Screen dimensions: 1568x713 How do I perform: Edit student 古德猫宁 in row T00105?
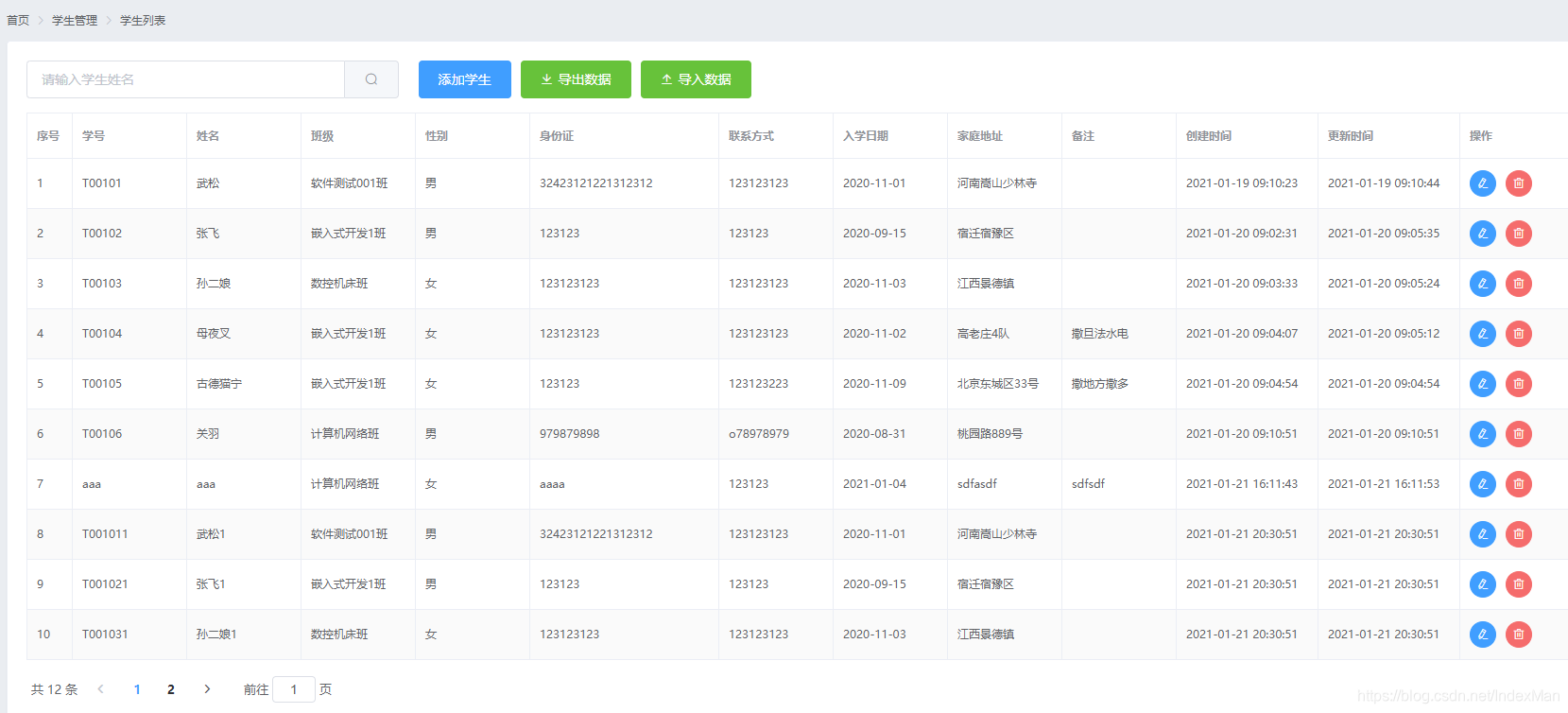(x=1483, y=384)
